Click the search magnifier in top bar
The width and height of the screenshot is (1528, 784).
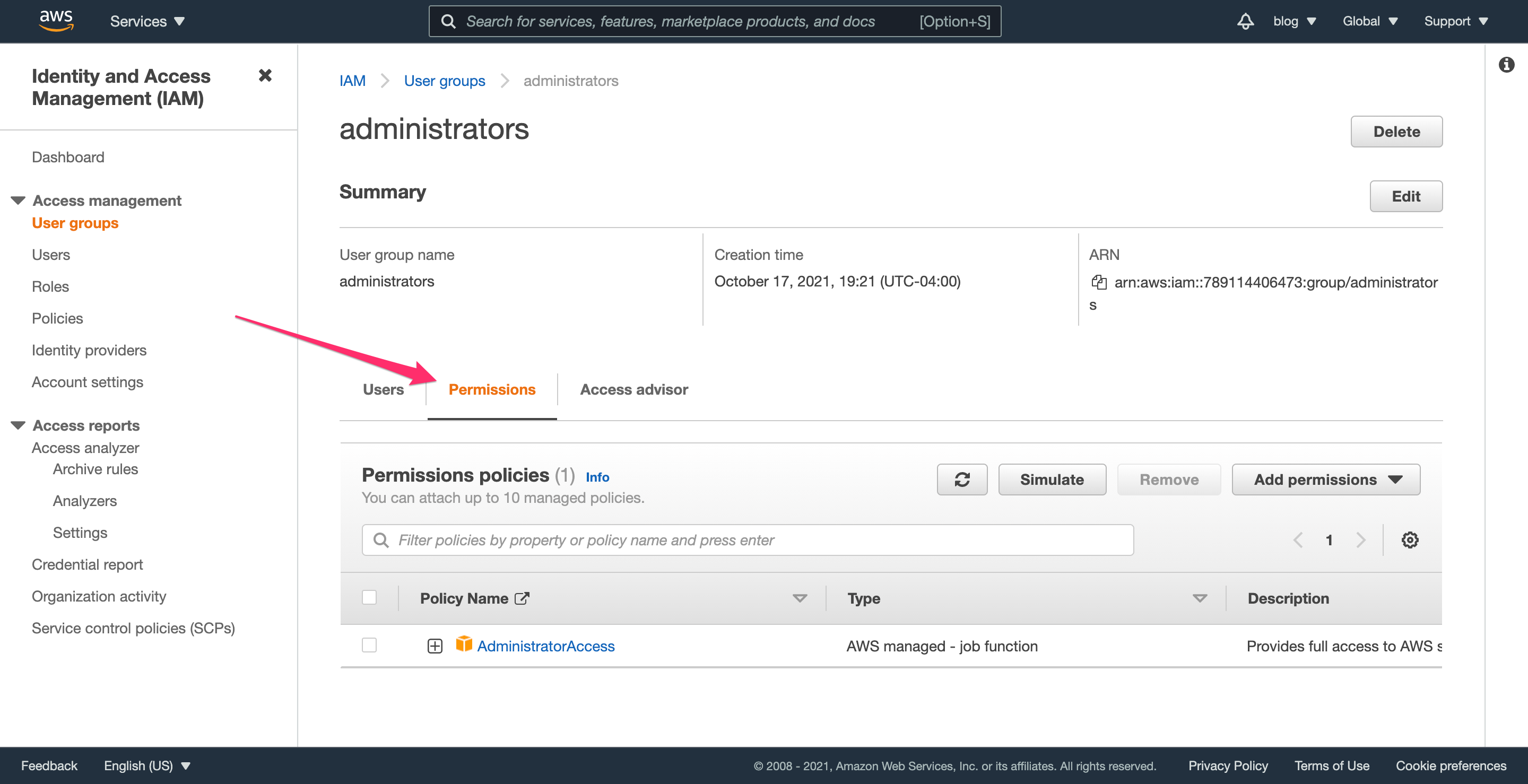(x=448, y=21)
